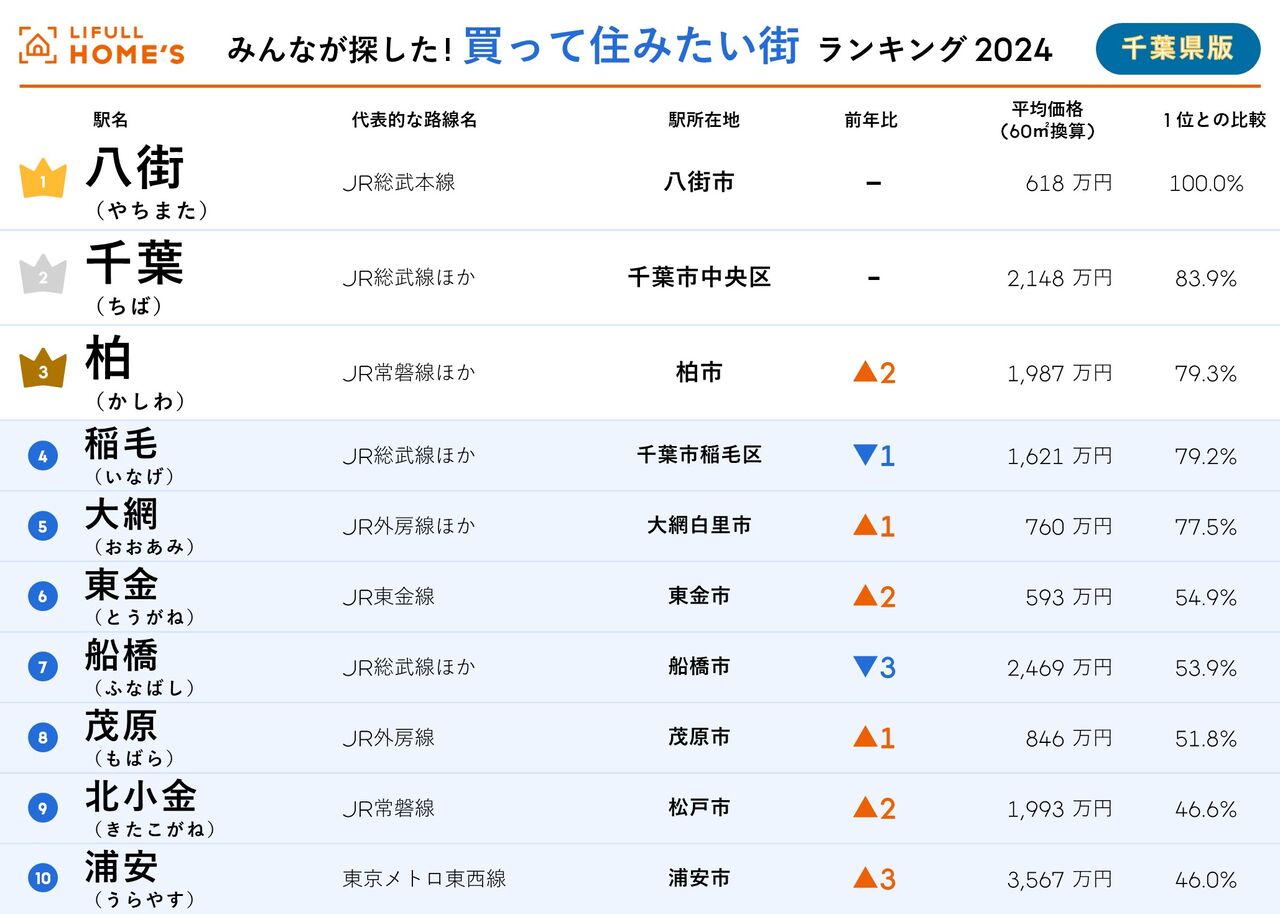Click the 千葉市中央区 location text

(699, 277)
